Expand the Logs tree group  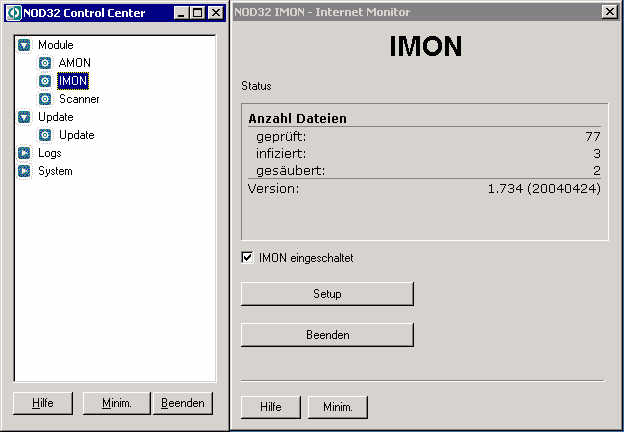[x=24, y=153]
